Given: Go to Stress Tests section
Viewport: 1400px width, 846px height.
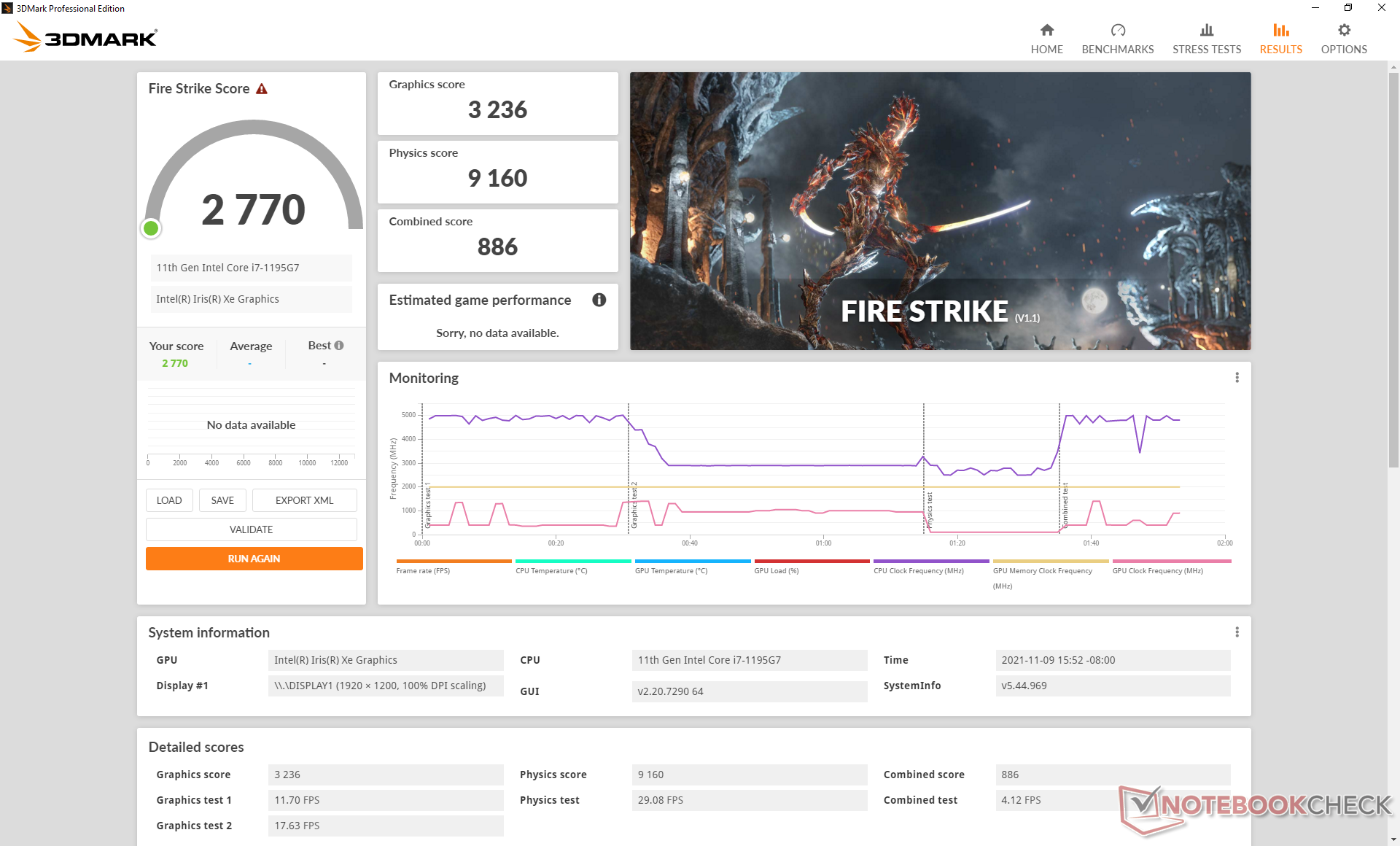Looking at the screenshot, I should [1206, 39].
